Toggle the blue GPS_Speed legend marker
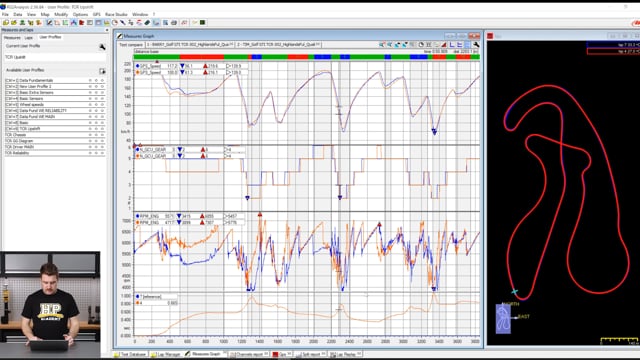 tap(138, 66)
